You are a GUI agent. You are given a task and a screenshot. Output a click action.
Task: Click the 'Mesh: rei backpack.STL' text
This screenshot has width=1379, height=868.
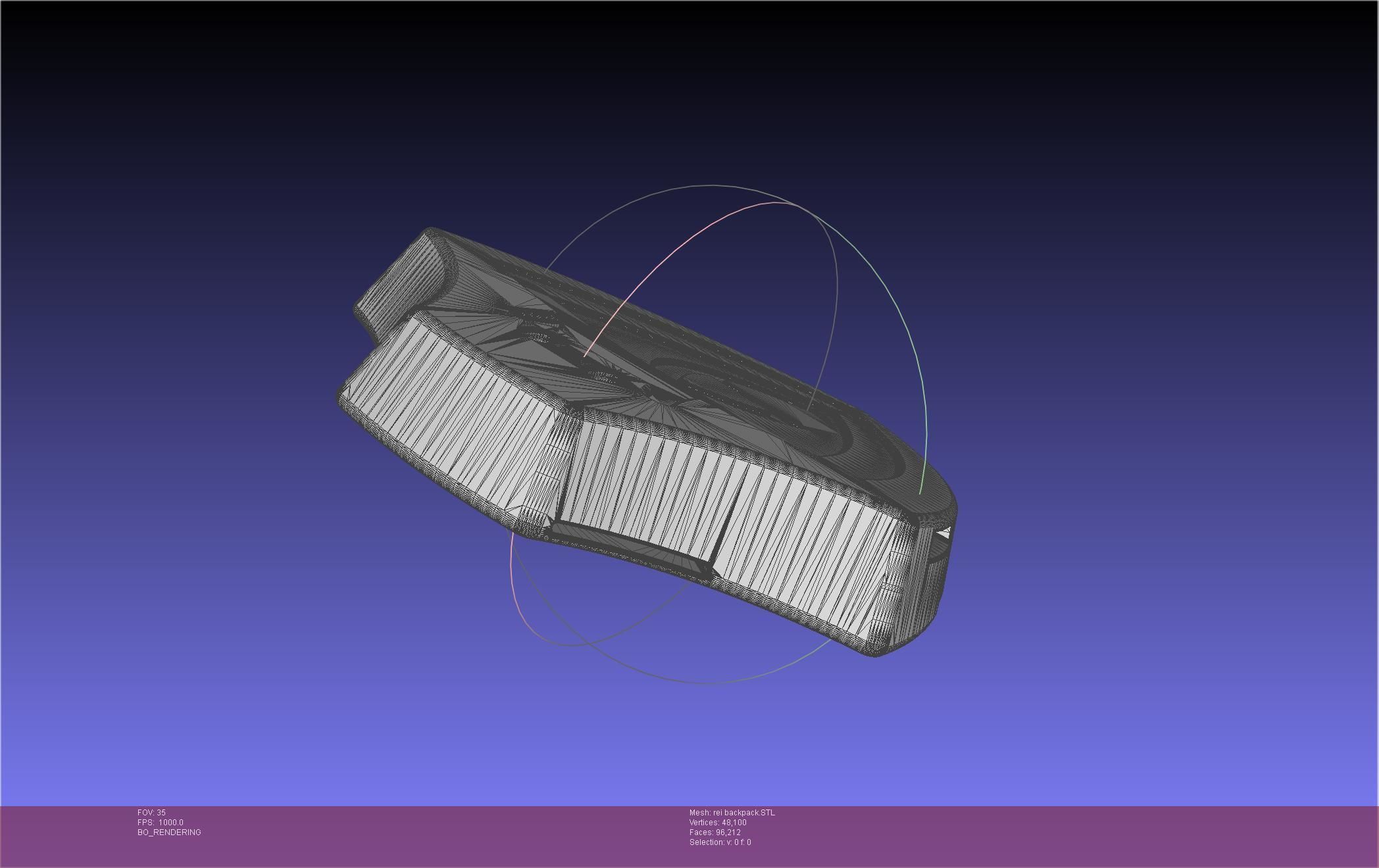732,813
